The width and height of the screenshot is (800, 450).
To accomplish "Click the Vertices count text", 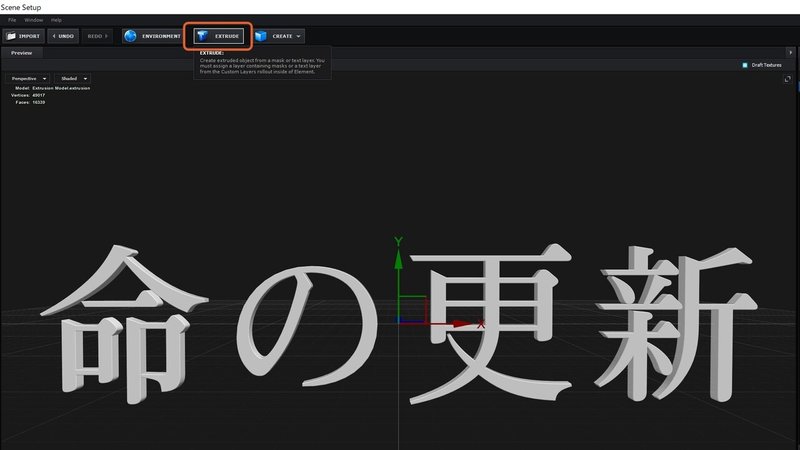I will click(28, 95).
